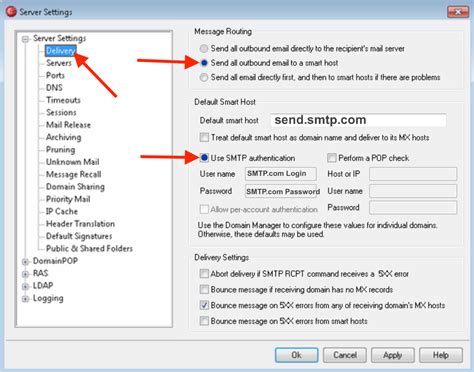Open the DNS settings page
The width and height of the screenshot is (474, 372).
tap(54, 88)
